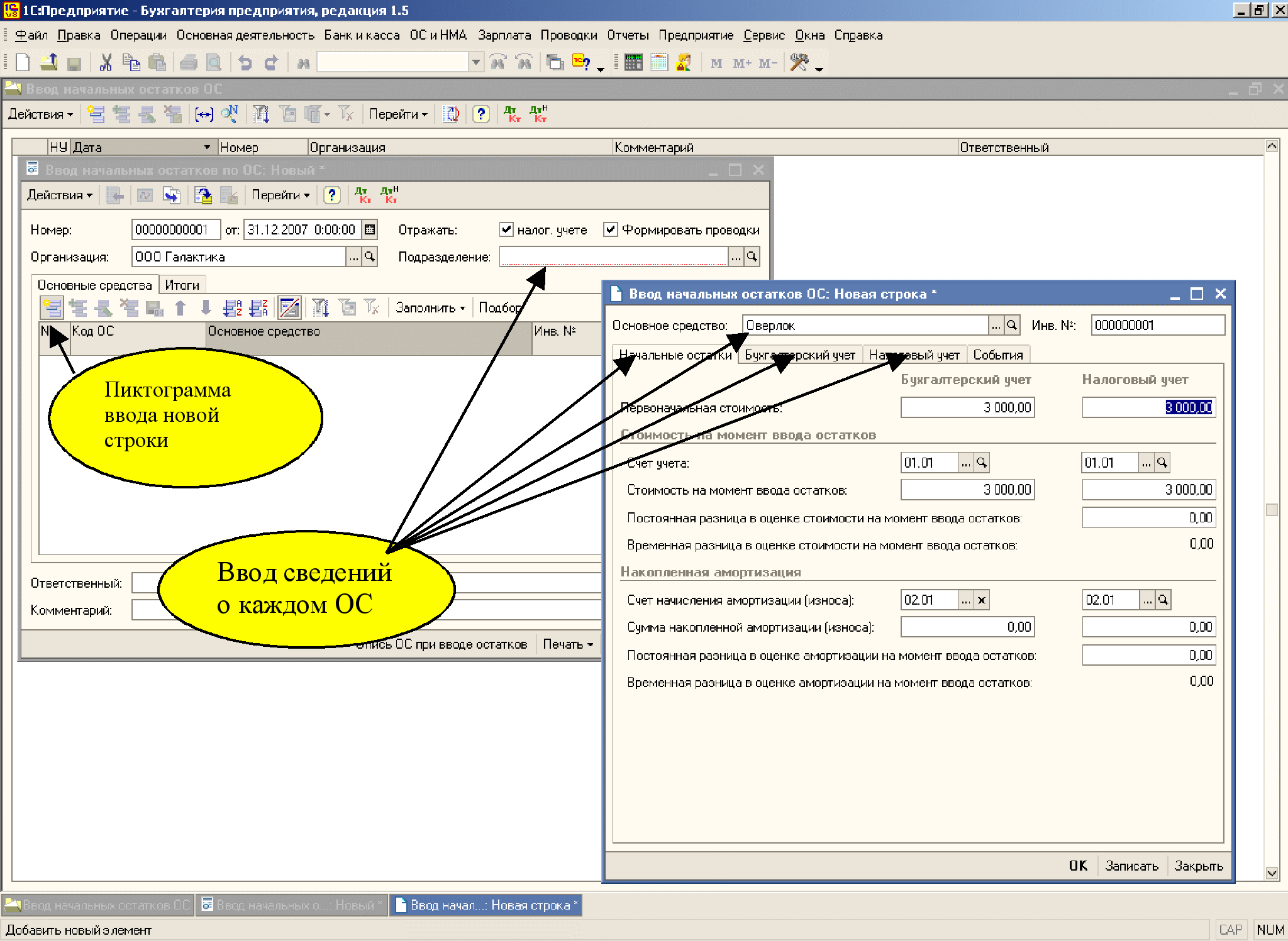The image size is (1288, 941).
Task: Click the Номер field with 00000000001
Action: 176,229
